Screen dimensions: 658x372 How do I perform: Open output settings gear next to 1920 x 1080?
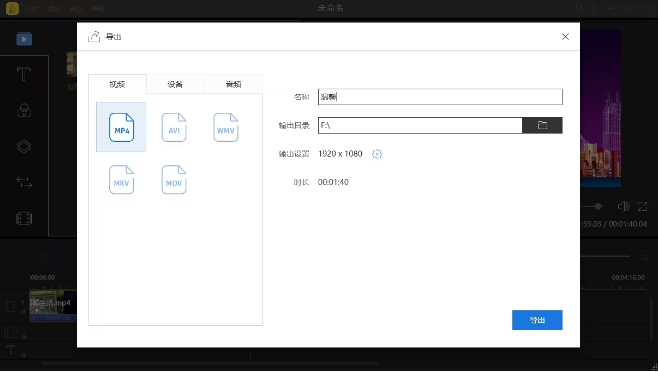pyautogui.click(x=377, y=154)
